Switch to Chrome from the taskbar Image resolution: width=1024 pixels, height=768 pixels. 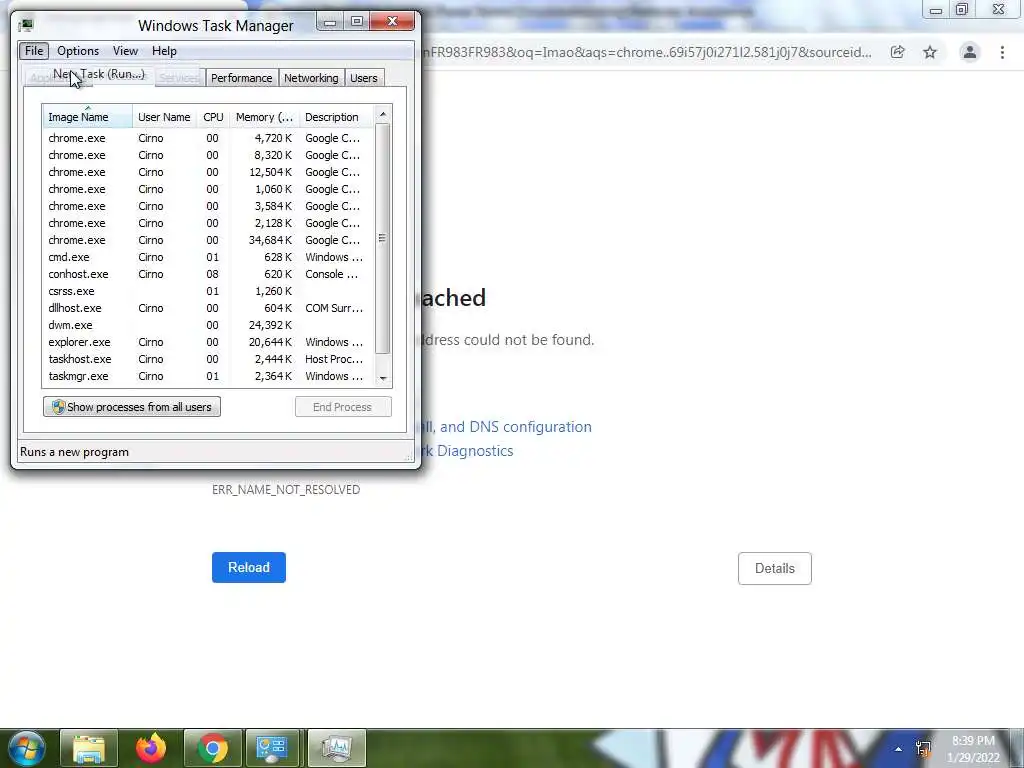point(213,748)
